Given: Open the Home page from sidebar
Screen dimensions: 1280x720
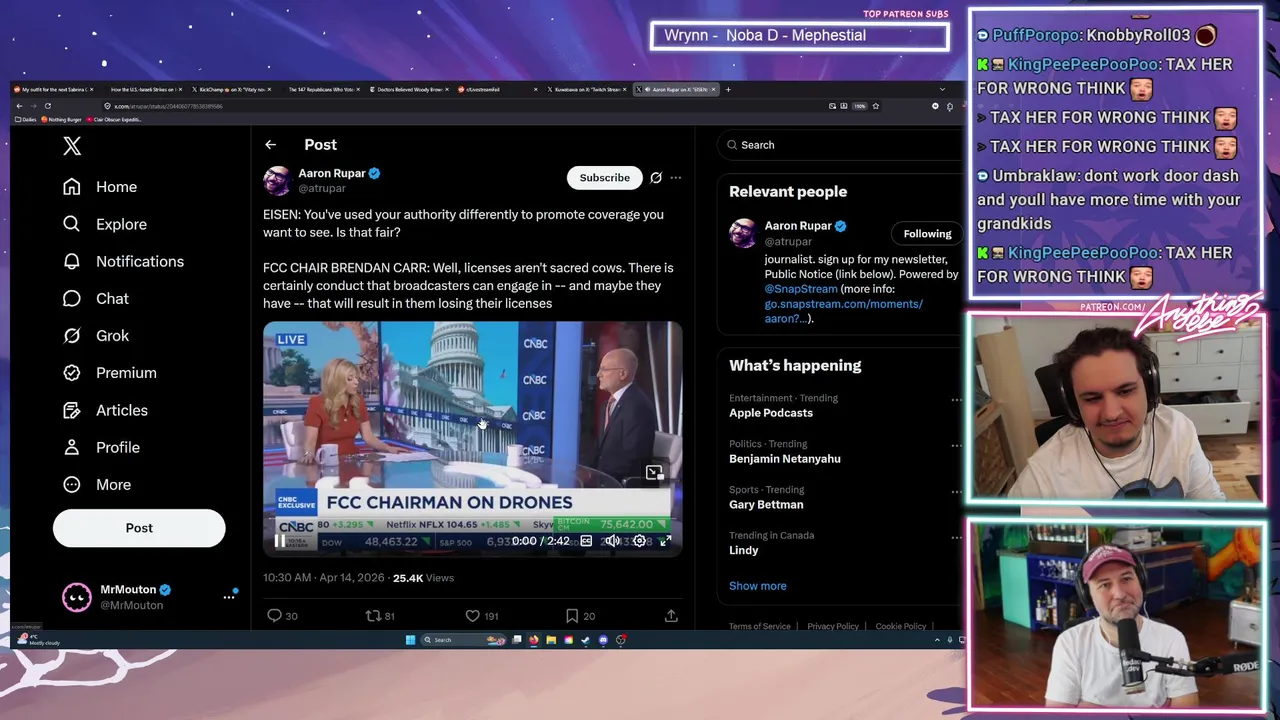Looking at the screenshot, I should (100, 187).
